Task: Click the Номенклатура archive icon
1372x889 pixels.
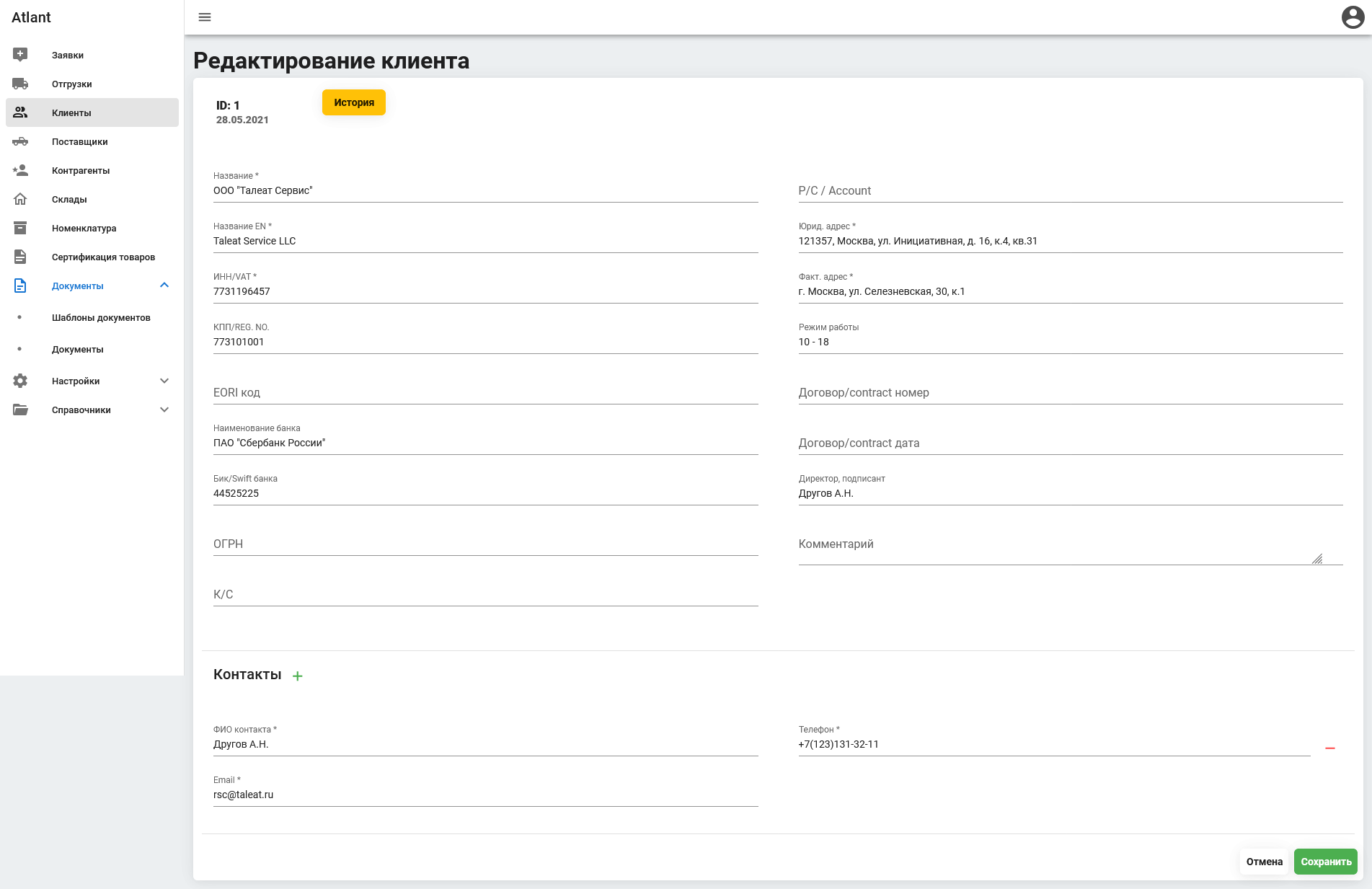Action: pyautogui.click(x=20, y=228)
